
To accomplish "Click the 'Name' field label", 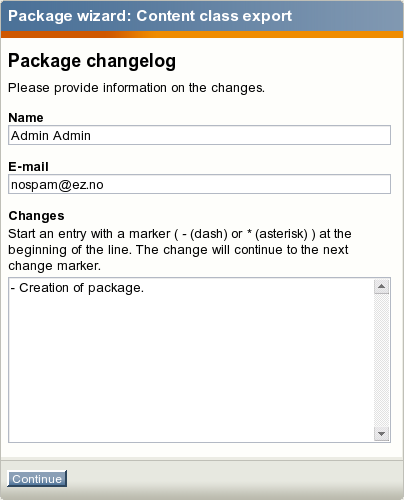I will pos(26,118).
